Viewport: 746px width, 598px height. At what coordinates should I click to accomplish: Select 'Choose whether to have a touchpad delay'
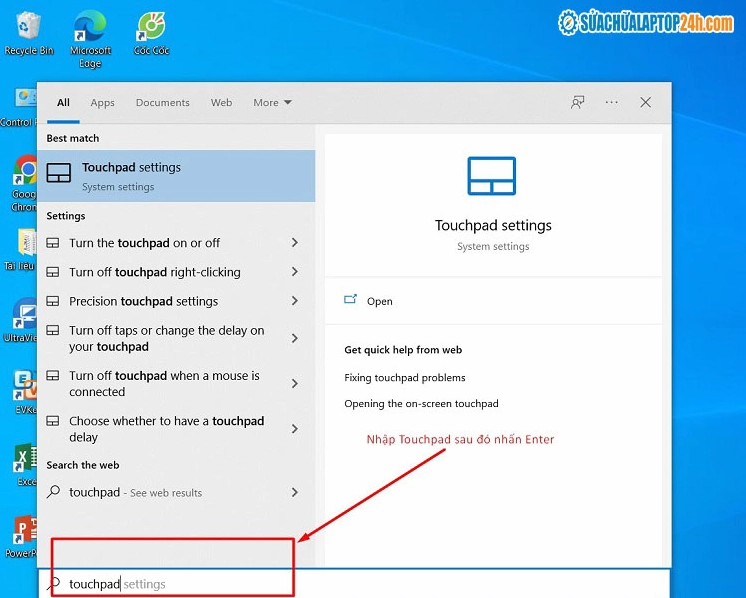pyautogui.click(x=176, y=429)
